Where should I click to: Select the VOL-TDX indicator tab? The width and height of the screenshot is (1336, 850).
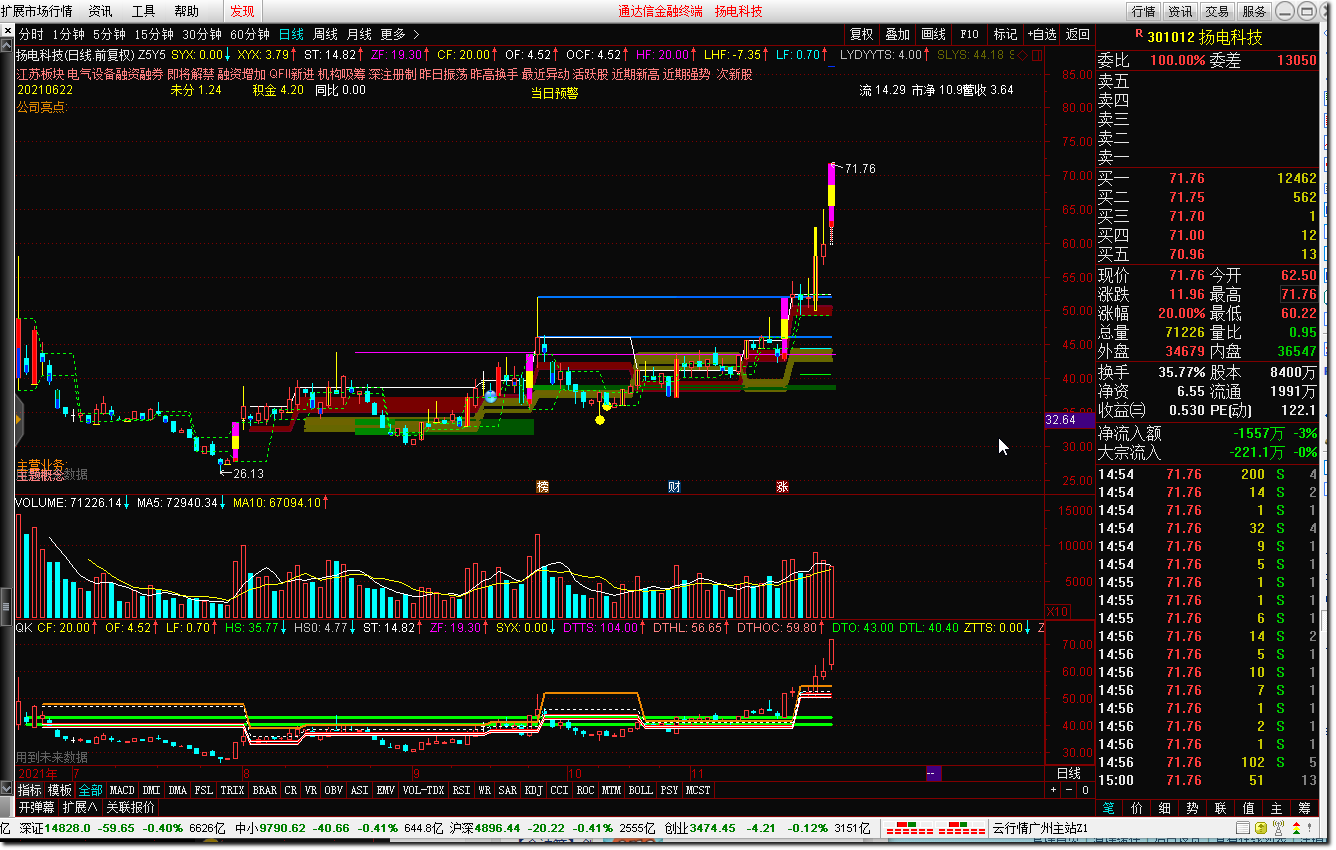click(x=423, y=790)
